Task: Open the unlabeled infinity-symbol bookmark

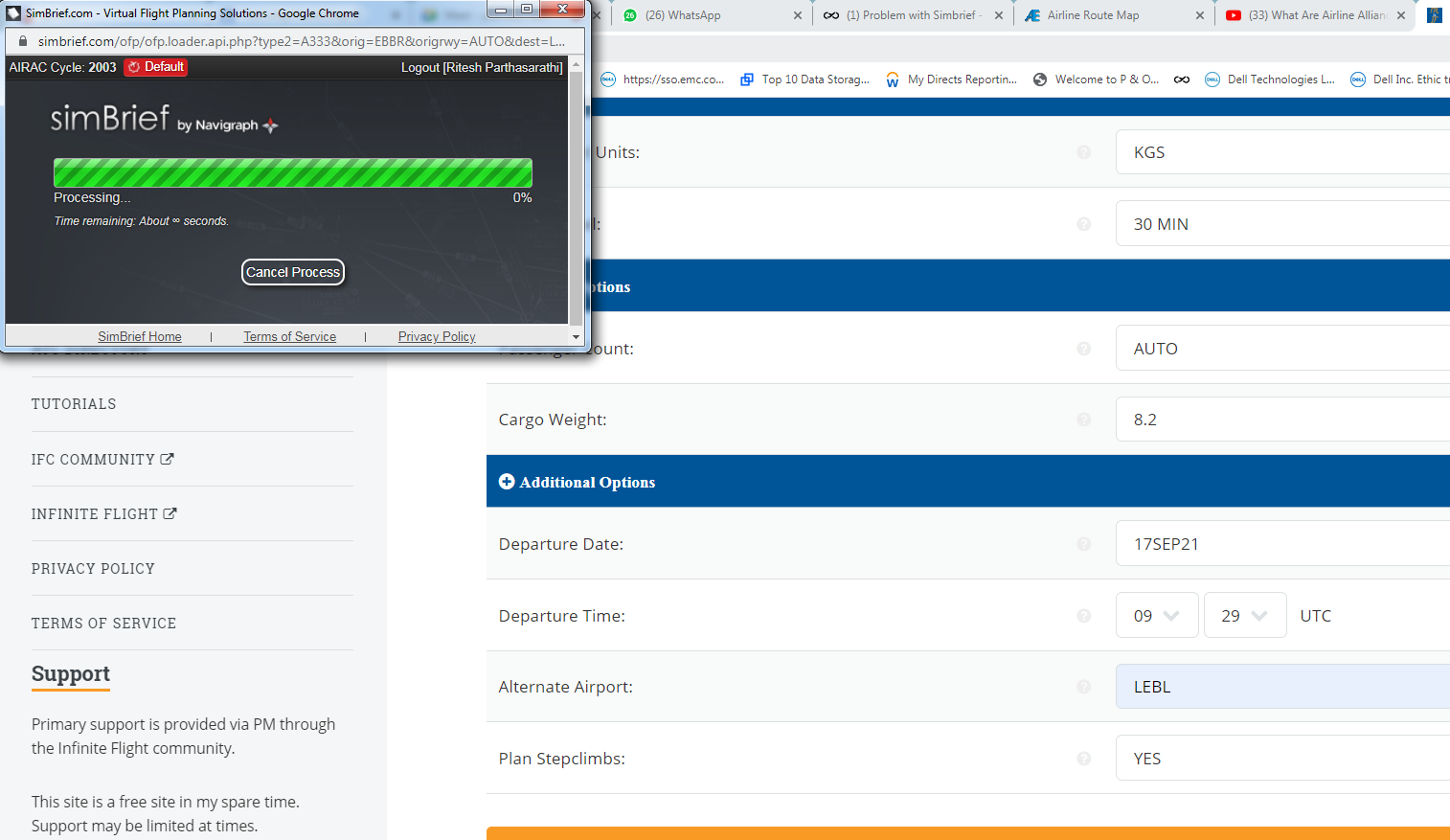Action: coord(1182,79)
